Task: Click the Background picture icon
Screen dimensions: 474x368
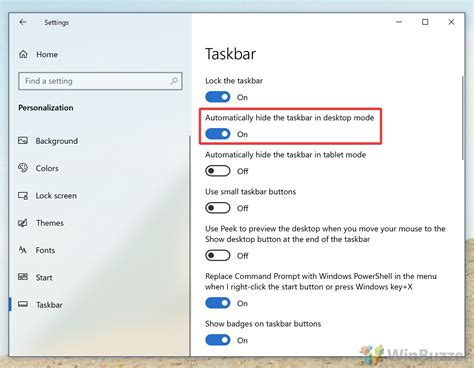Action: tap(23, 141)
